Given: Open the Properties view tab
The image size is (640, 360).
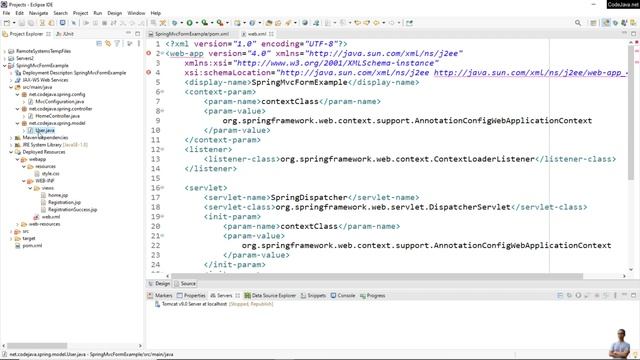Looking at the screenshot, I should (191, 296).
